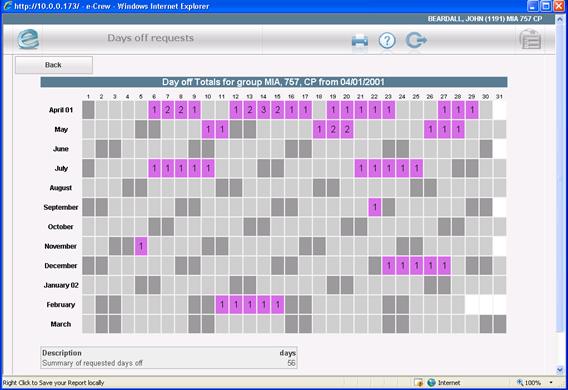Open the help question mark icon
Viewport: 568px width, 390px height.
point(387,41)
